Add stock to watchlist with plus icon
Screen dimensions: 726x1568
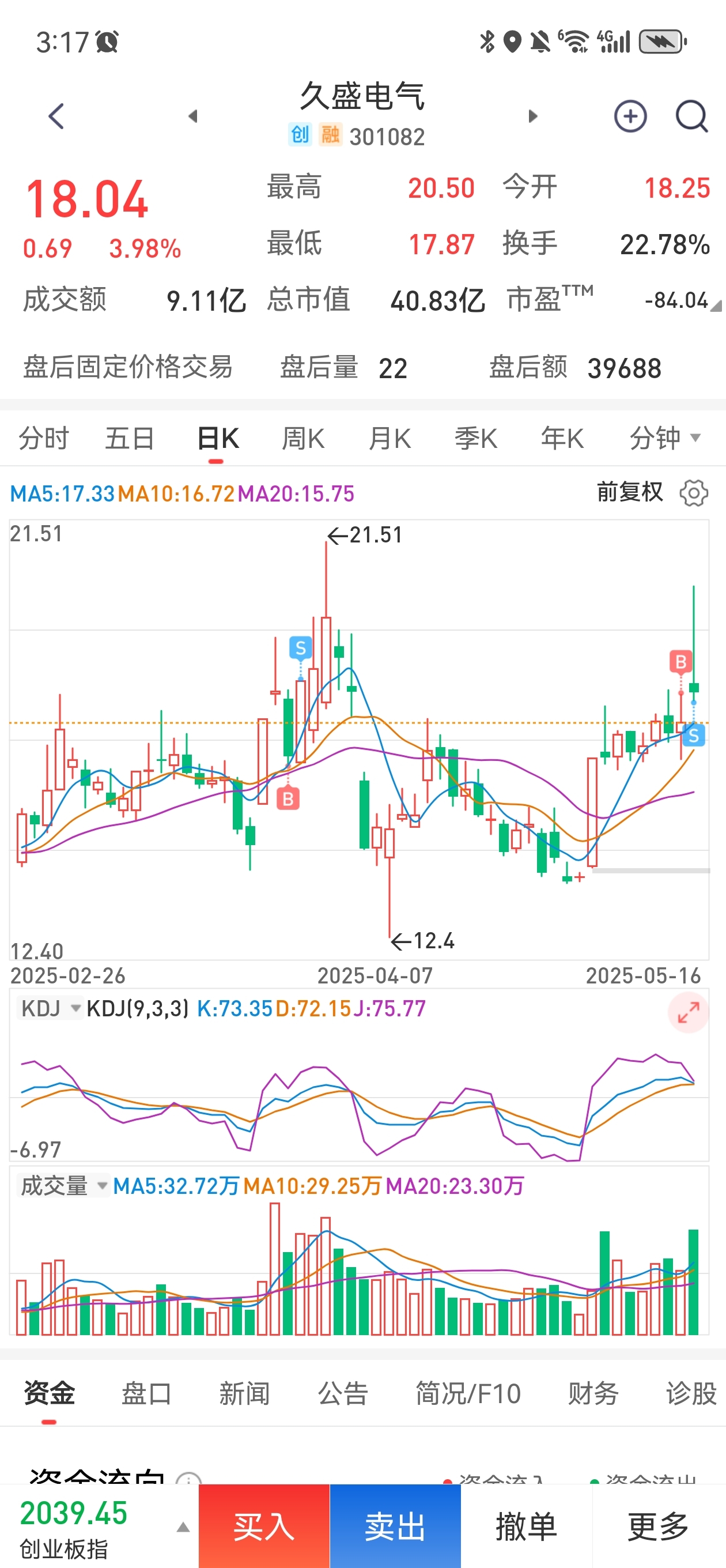[x=630, y=116]
